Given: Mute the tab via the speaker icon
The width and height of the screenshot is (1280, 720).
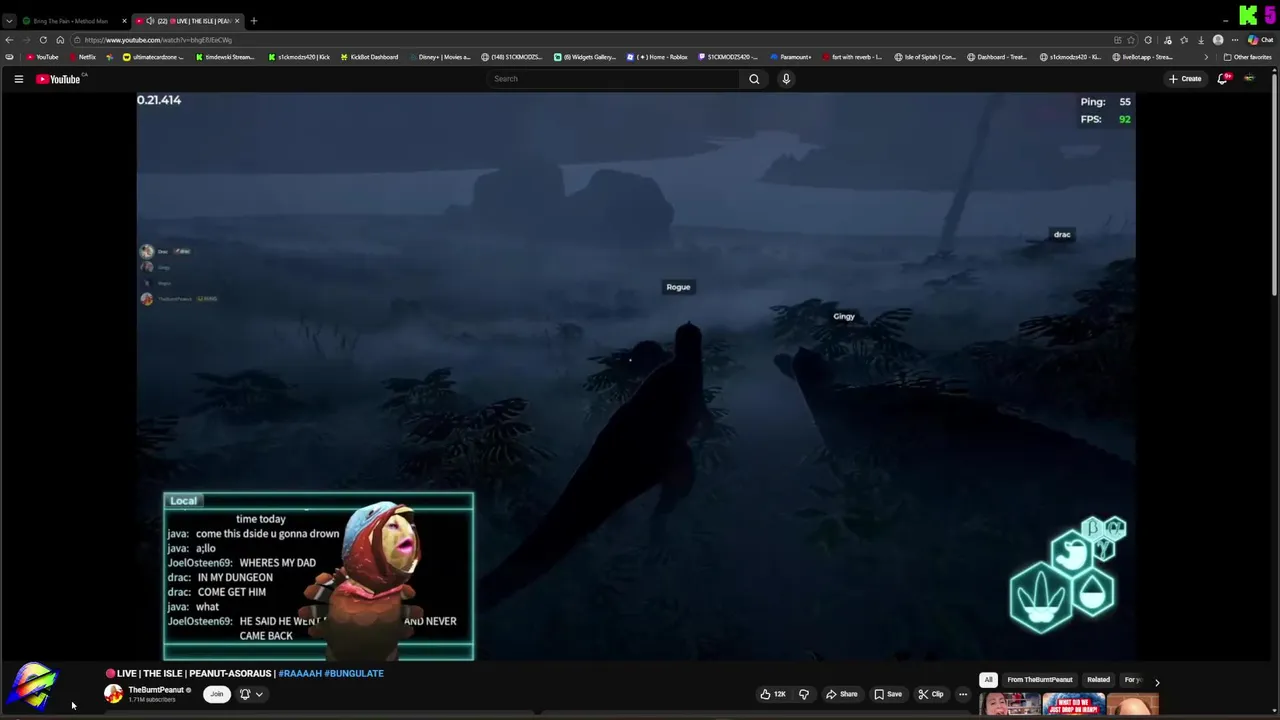Looking at the screenshot, I should (x=150, y=21).
